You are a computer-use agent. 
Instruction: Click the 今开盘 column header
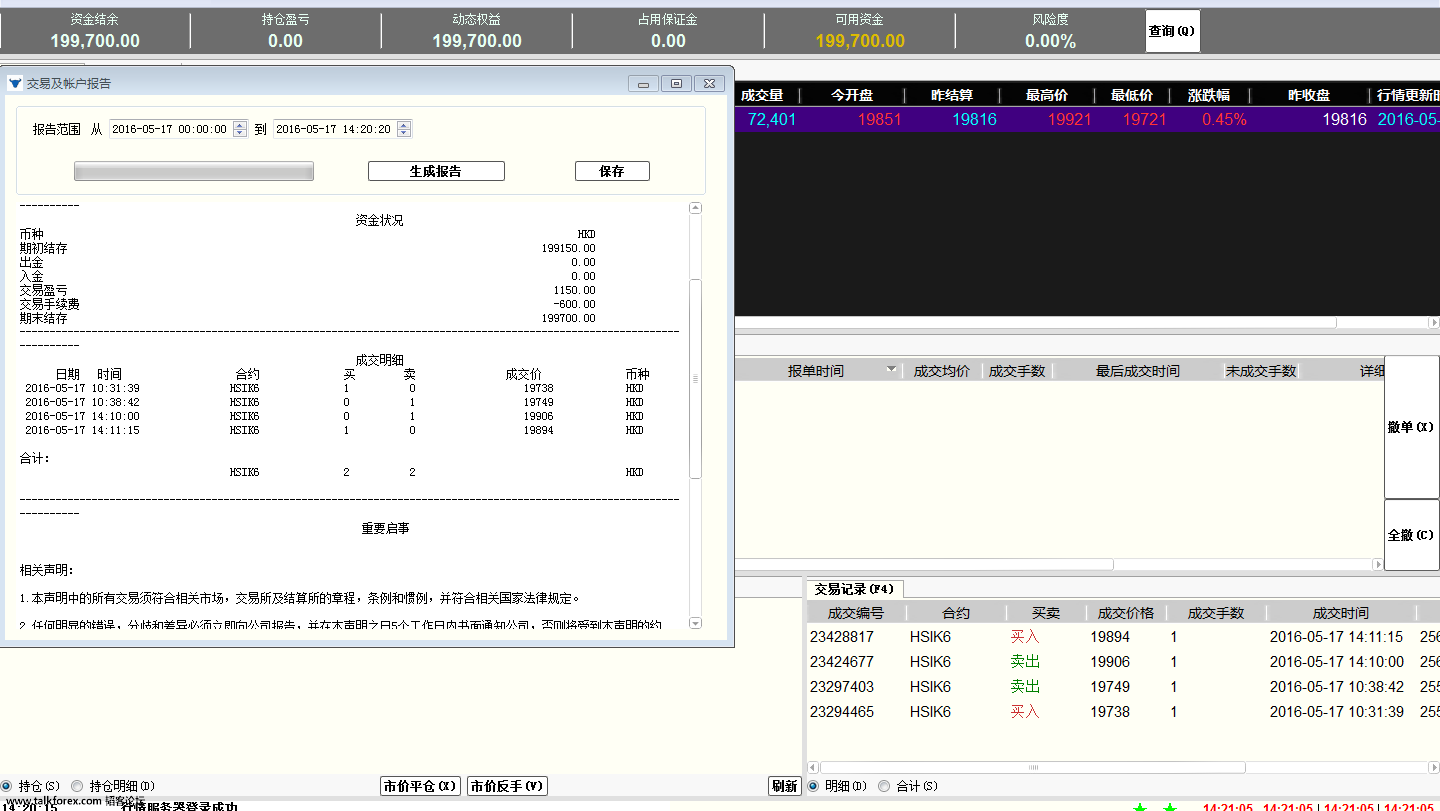click(x=852, y=95)
